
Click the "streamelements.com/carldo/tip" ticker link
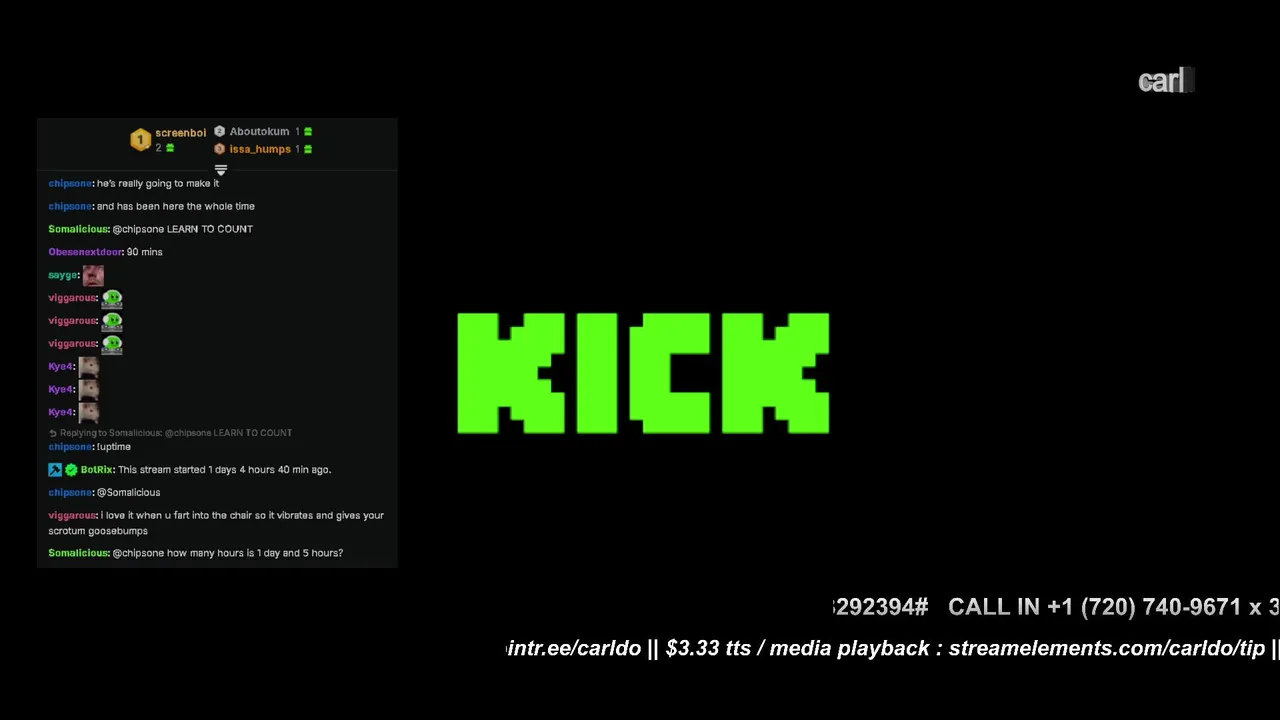coord(1107,649)
